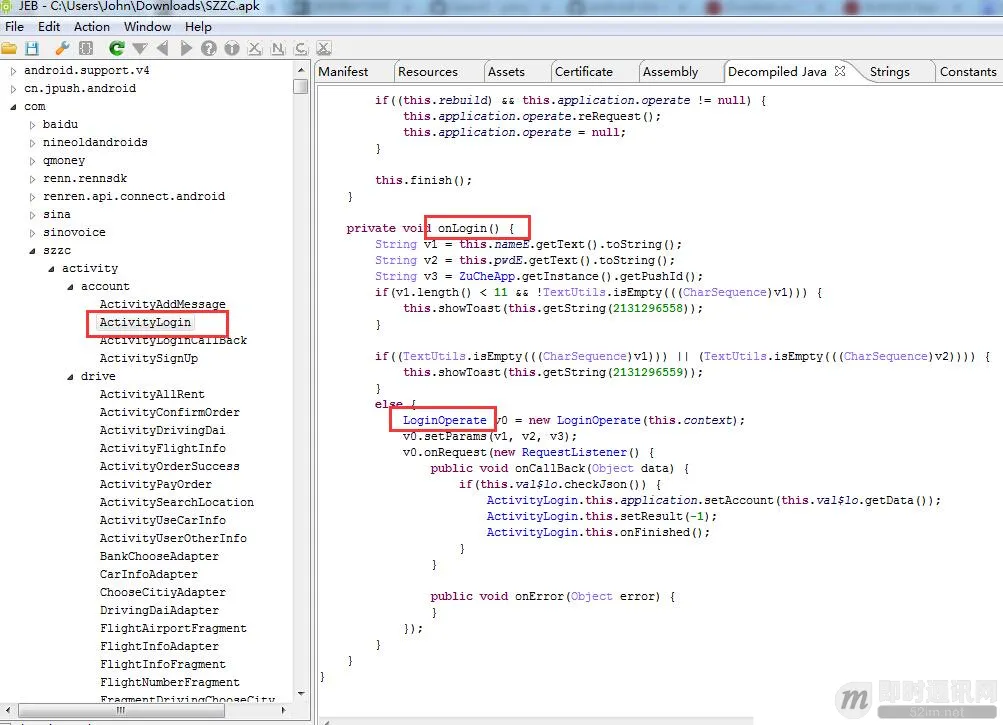The width and height of the screenshot is (1003, 725).
Task: Click the question mark toolbar icon
Action: 209,48
